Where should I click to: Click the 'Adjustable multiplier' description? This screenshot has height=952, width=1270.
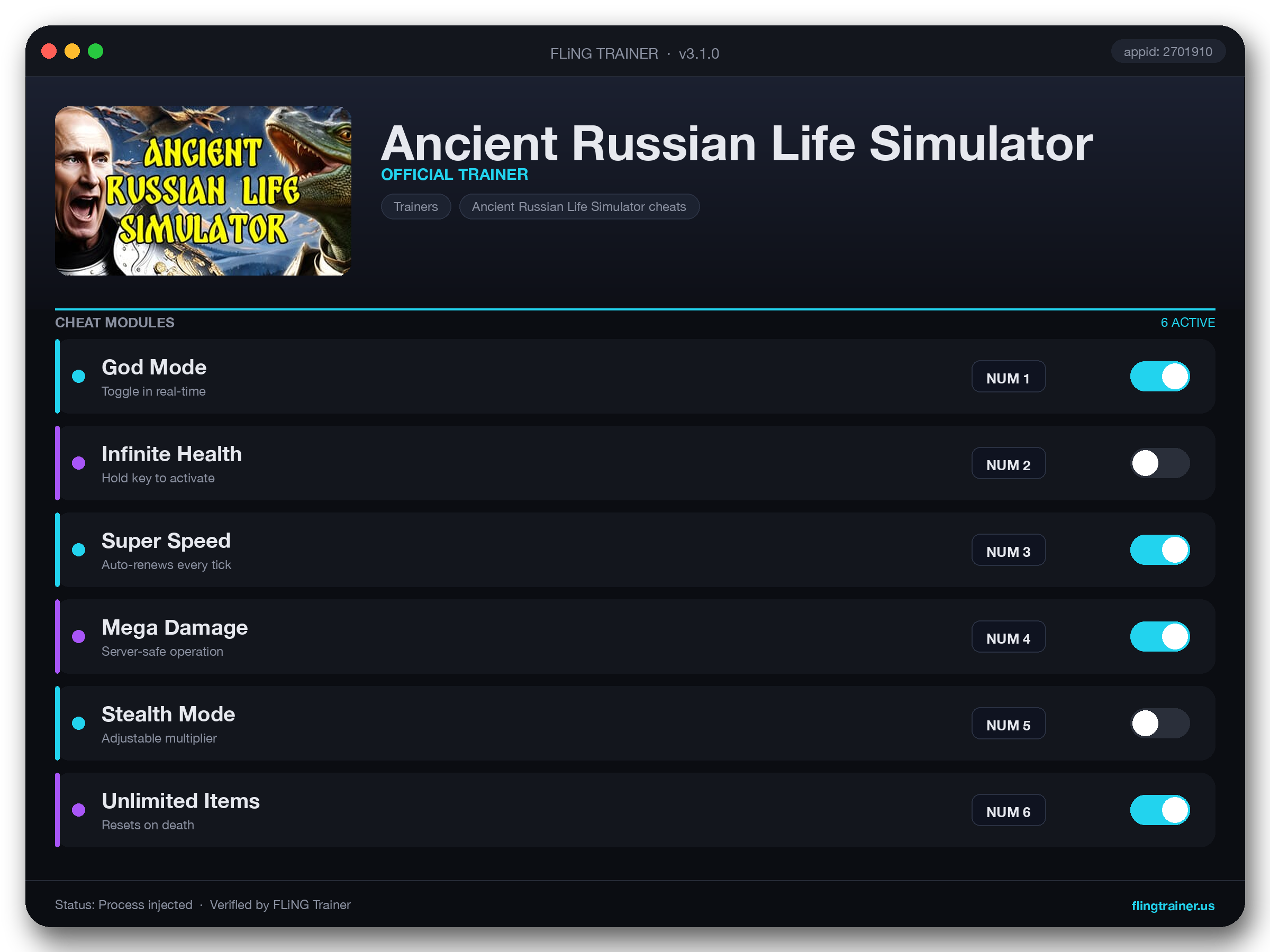click(159, 738)
